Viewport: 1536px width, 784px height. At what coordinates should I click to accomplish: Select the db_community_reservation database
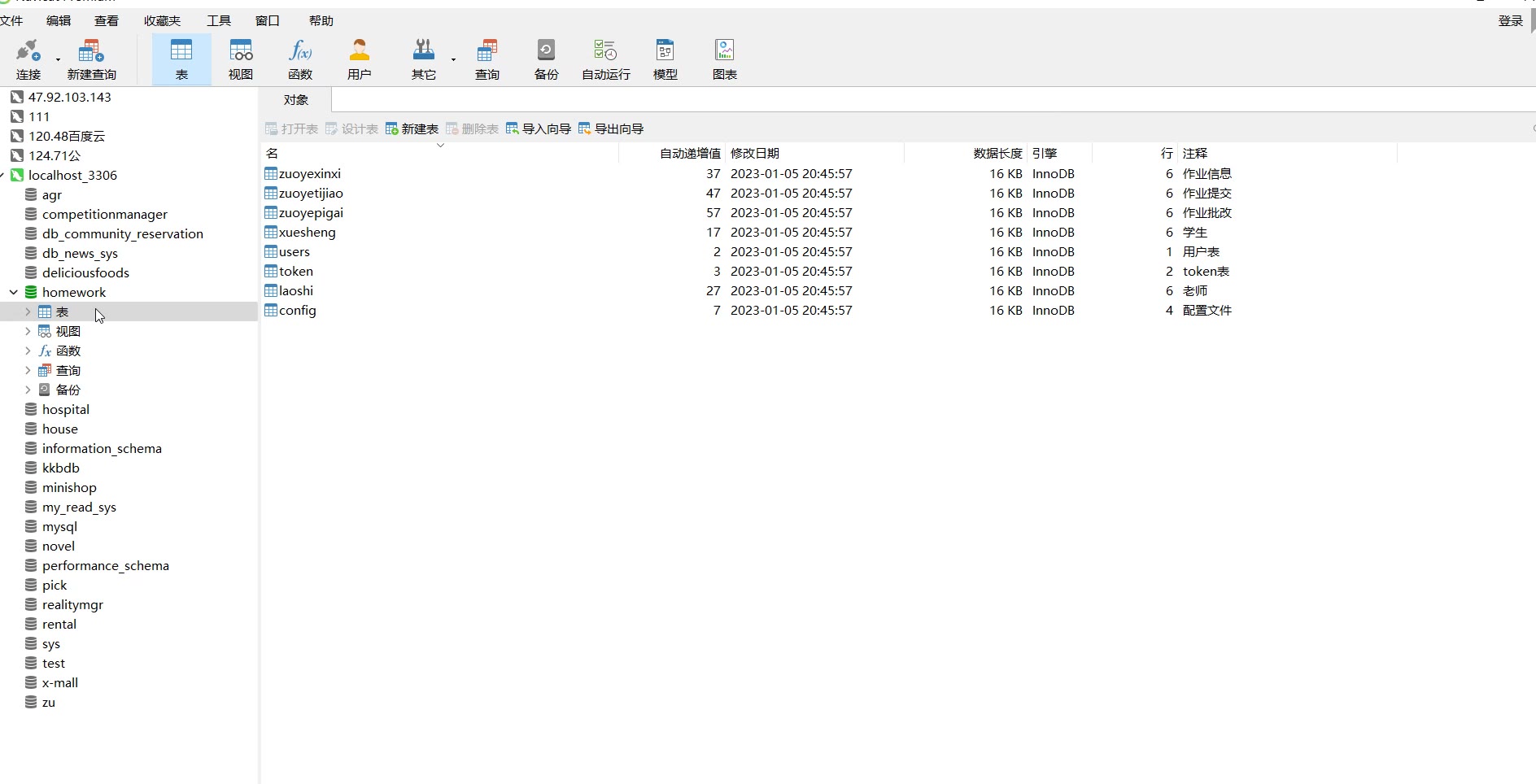[x=123, y=233]
